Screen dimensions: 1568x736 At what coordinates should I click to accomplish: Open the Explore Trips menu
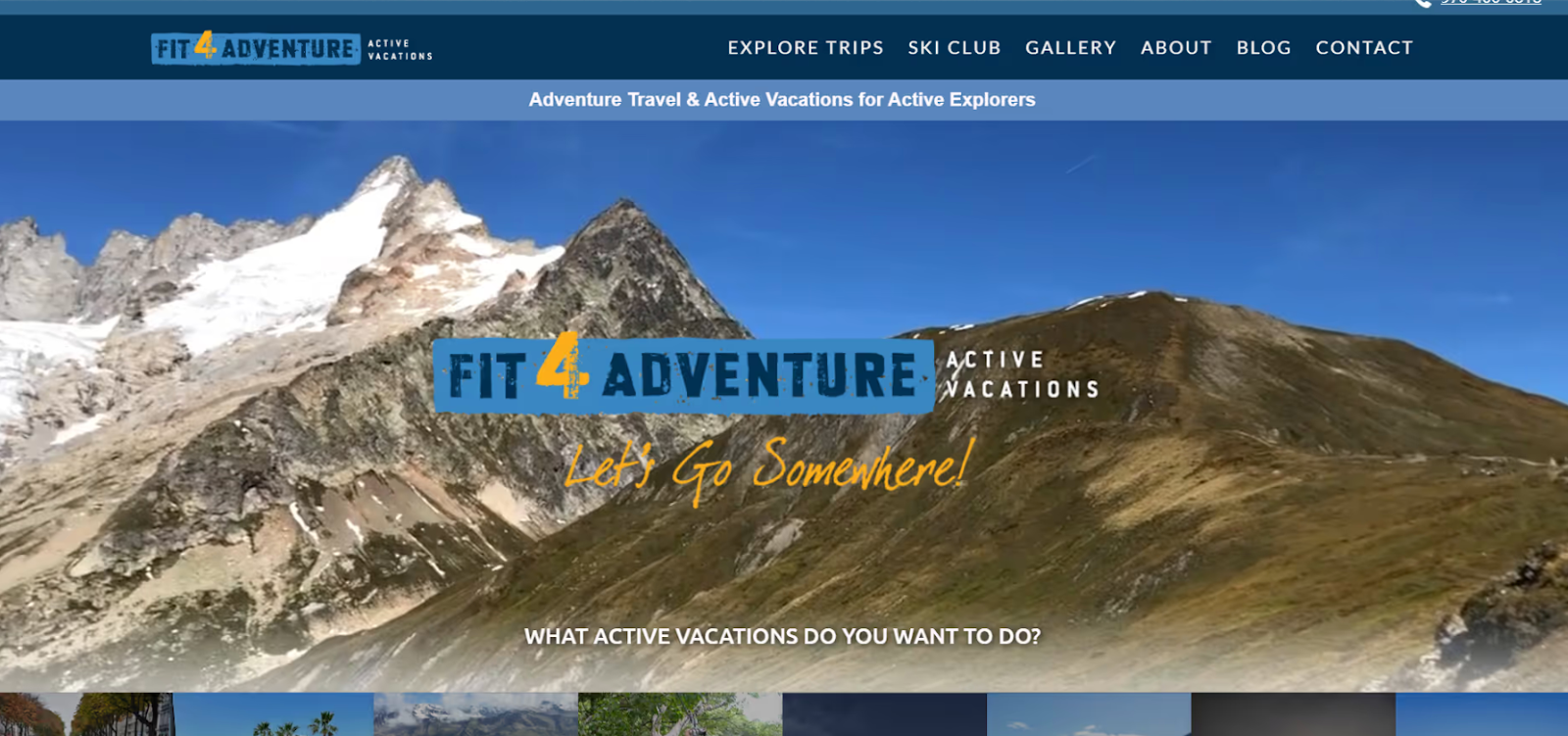806,48
